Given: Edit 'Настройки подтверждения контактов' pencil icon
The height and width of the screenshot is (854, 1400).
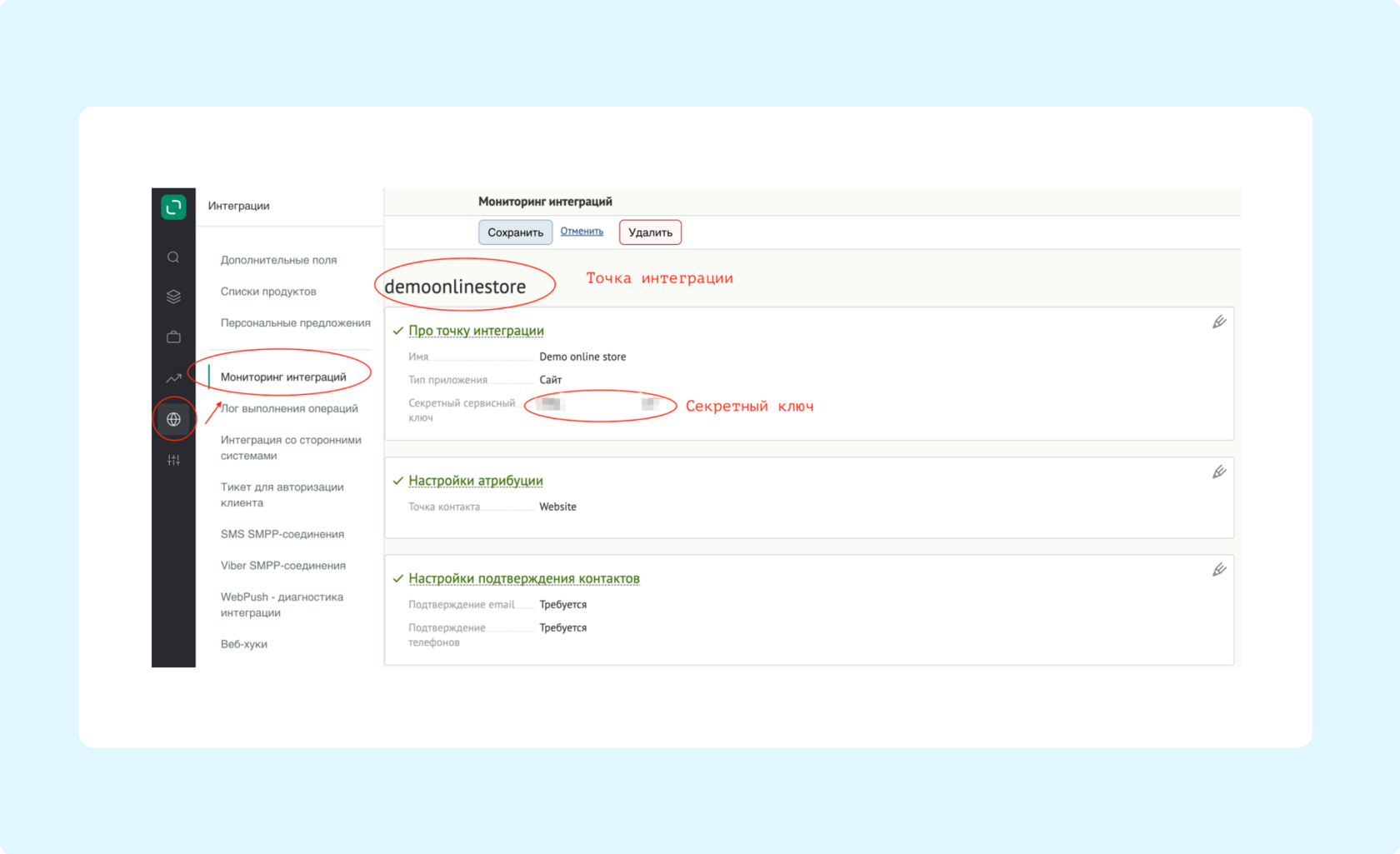Looking at the screenshot, I should (x=1219, y=570).
